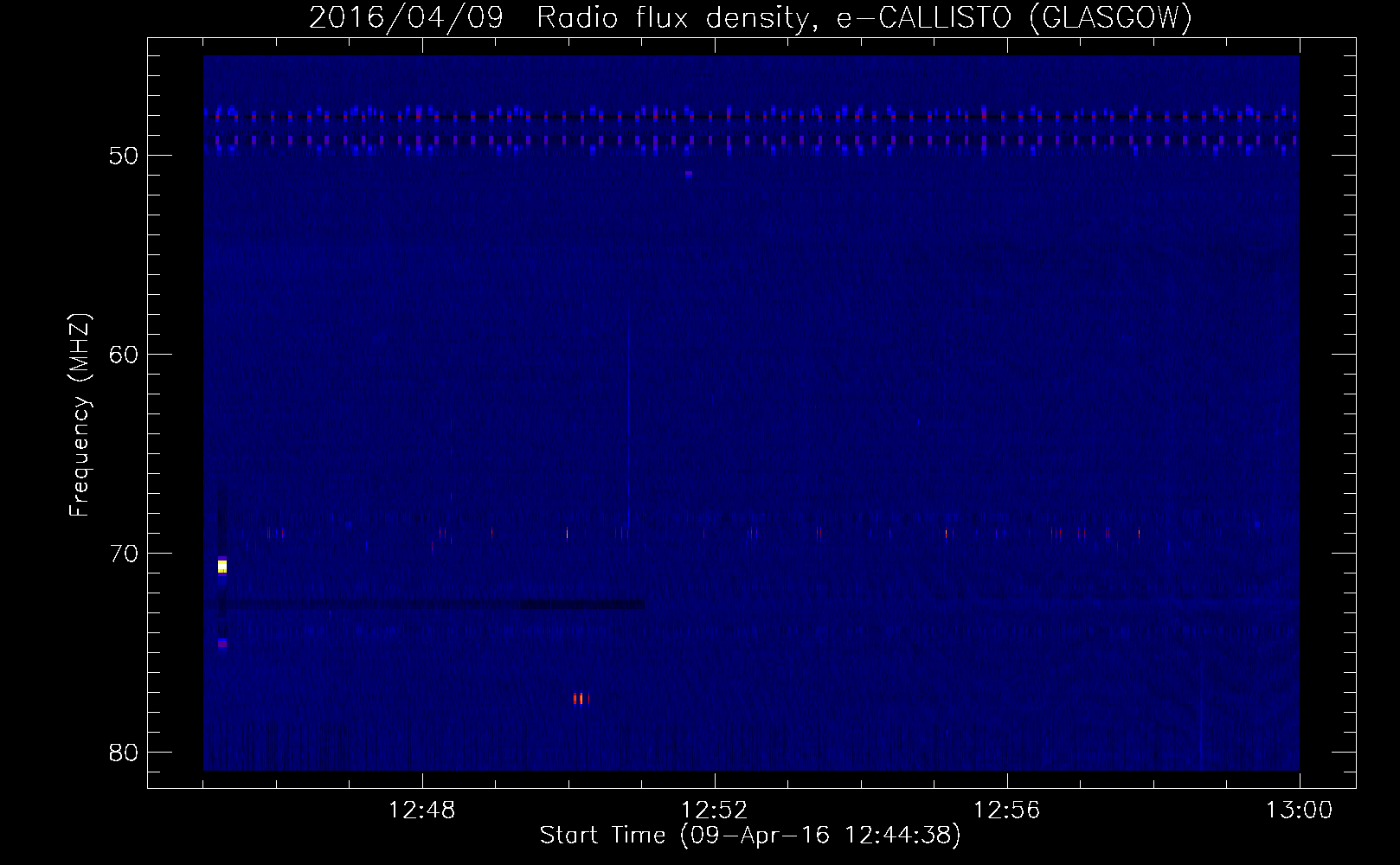Click the 60 tick label on the frequency axis
This screenshot has height=865, width=1400.
click(x=125, y=355)
